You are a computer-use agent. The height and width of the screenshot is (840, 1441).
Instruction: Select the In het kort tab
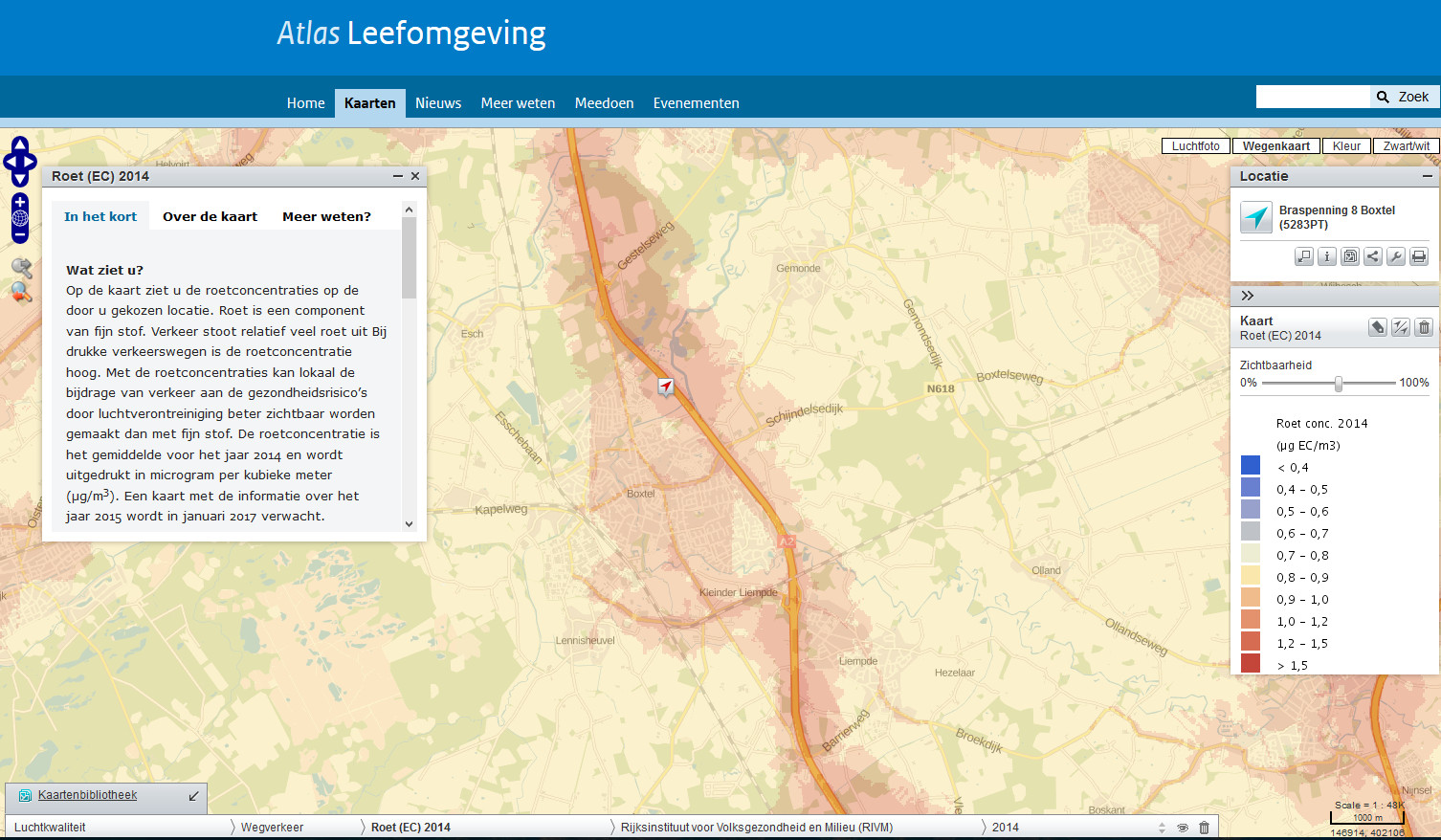tap(100, 216)
